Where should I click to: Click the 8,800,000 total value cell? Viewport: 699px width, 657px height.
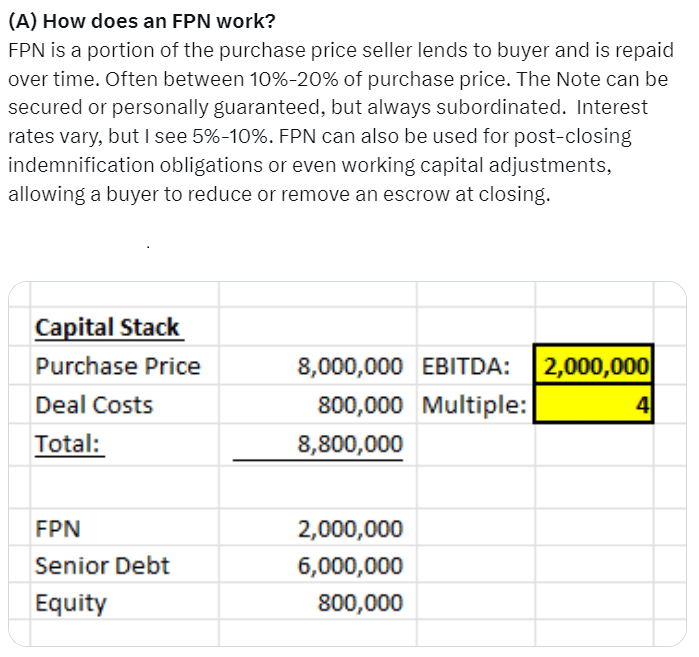pos(318,444)
